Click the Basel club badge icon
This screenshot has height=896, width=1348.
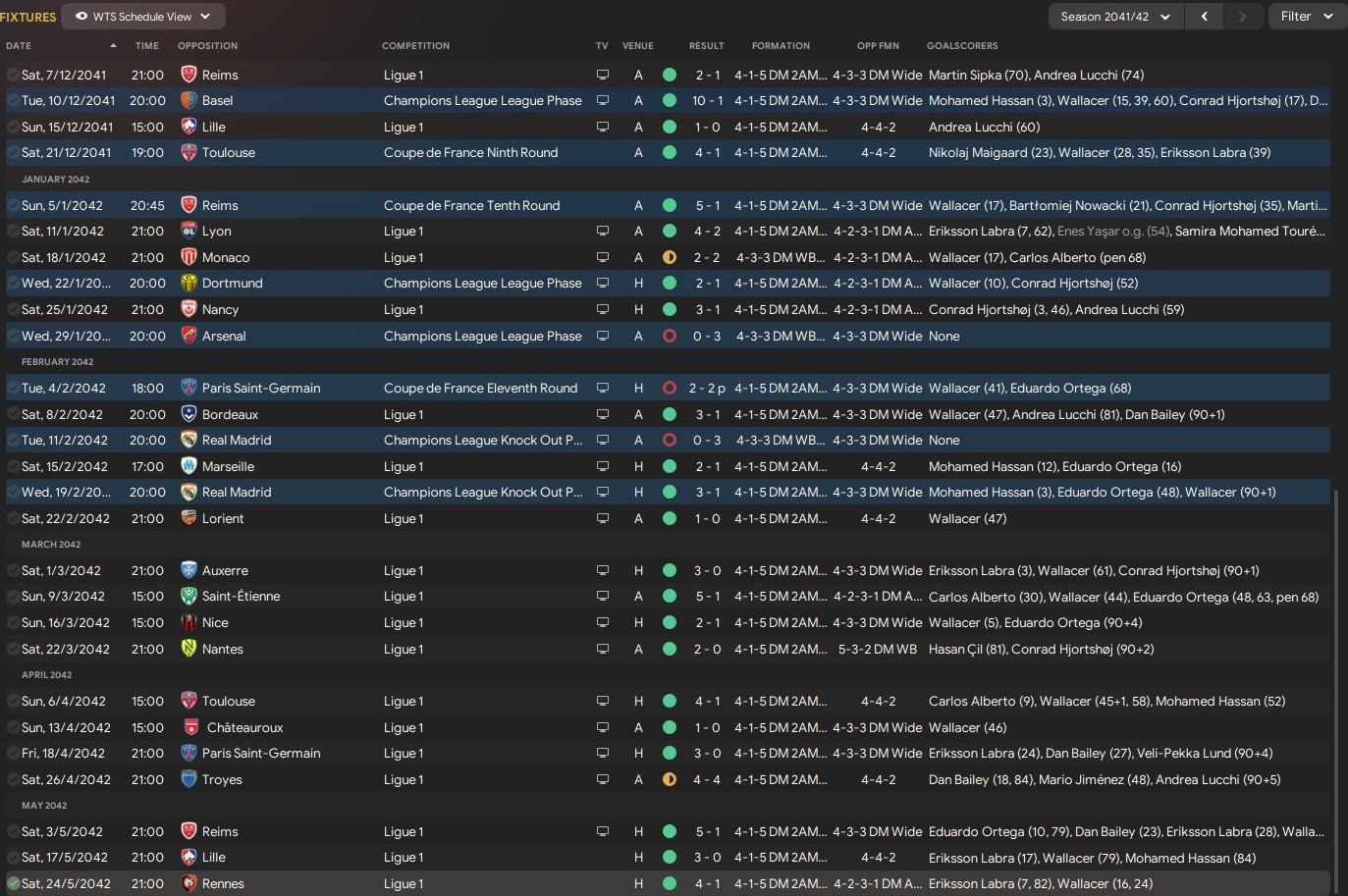point(189,100)
